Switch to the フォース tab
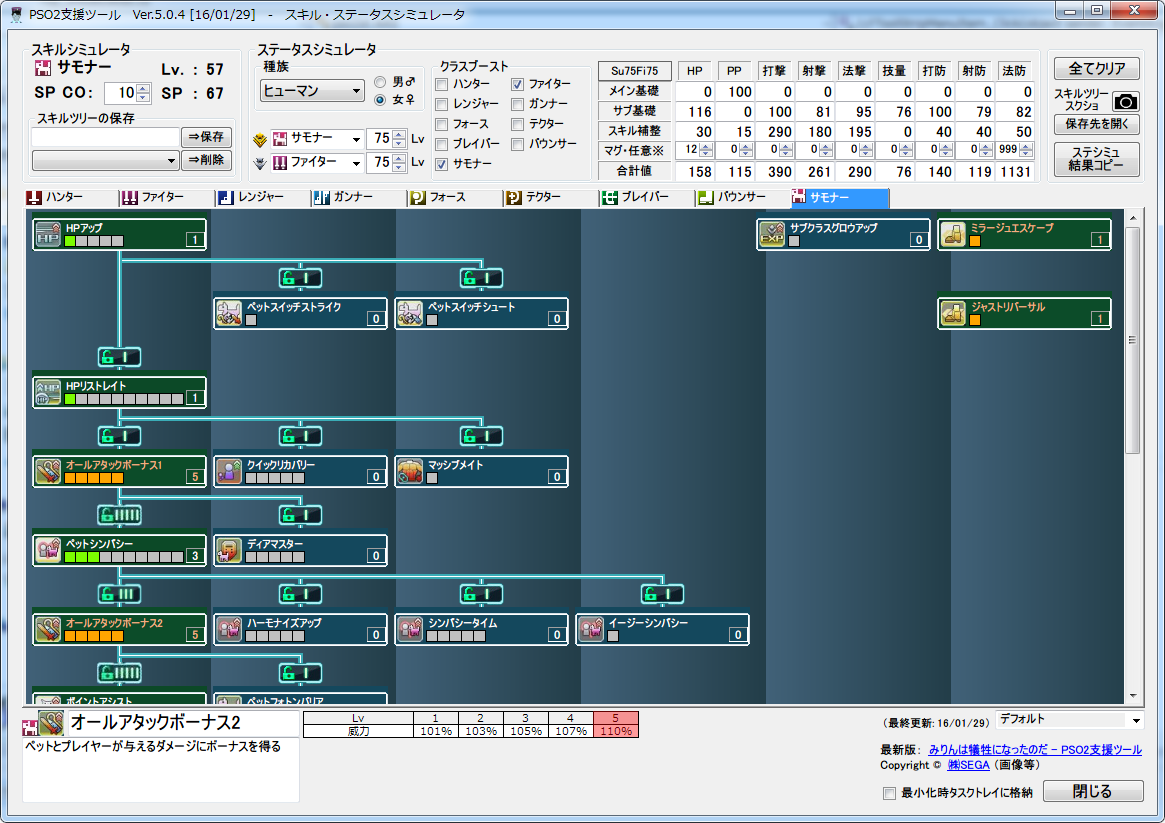The height and width of the screenshot is (823, 1165). pyautogui.click(x=455, y=198)
